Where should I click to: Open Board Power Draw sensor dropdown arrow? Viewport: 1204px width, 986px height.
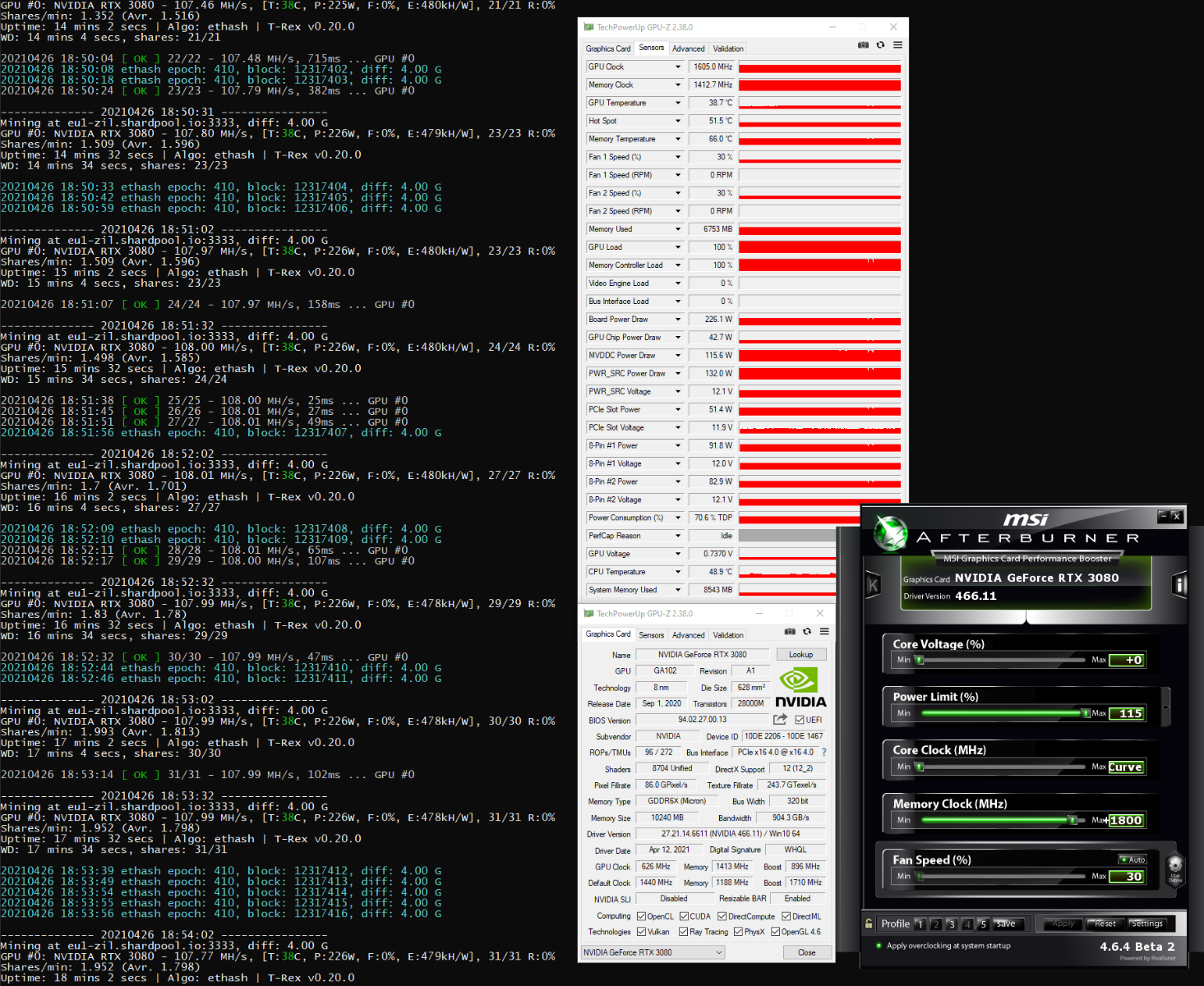click(x=678, y=320)
